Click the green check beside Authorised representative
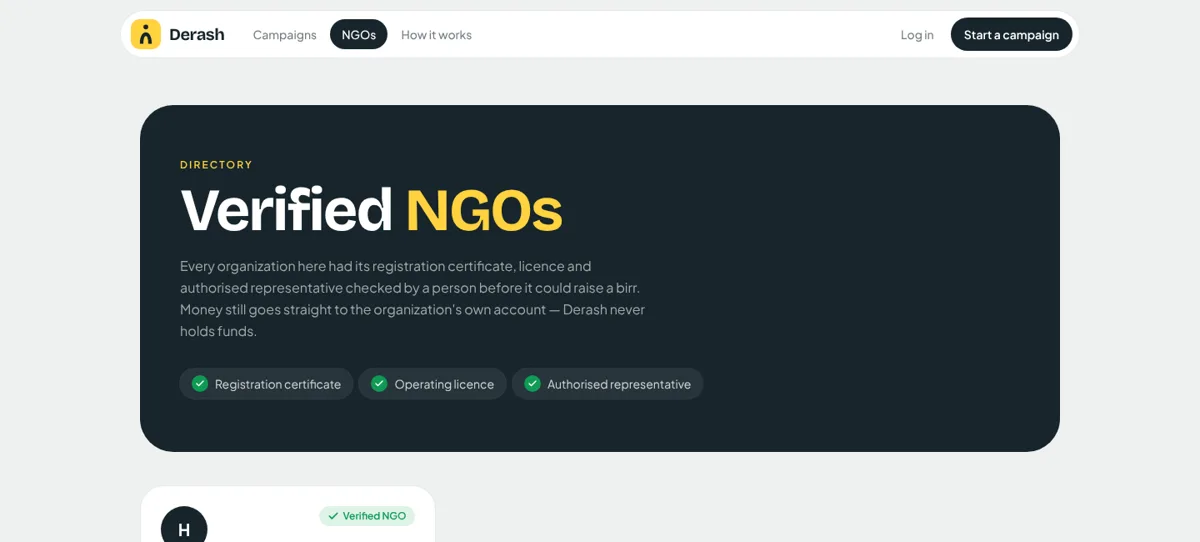Screen dimensions: 1200x542 (532, 383)
